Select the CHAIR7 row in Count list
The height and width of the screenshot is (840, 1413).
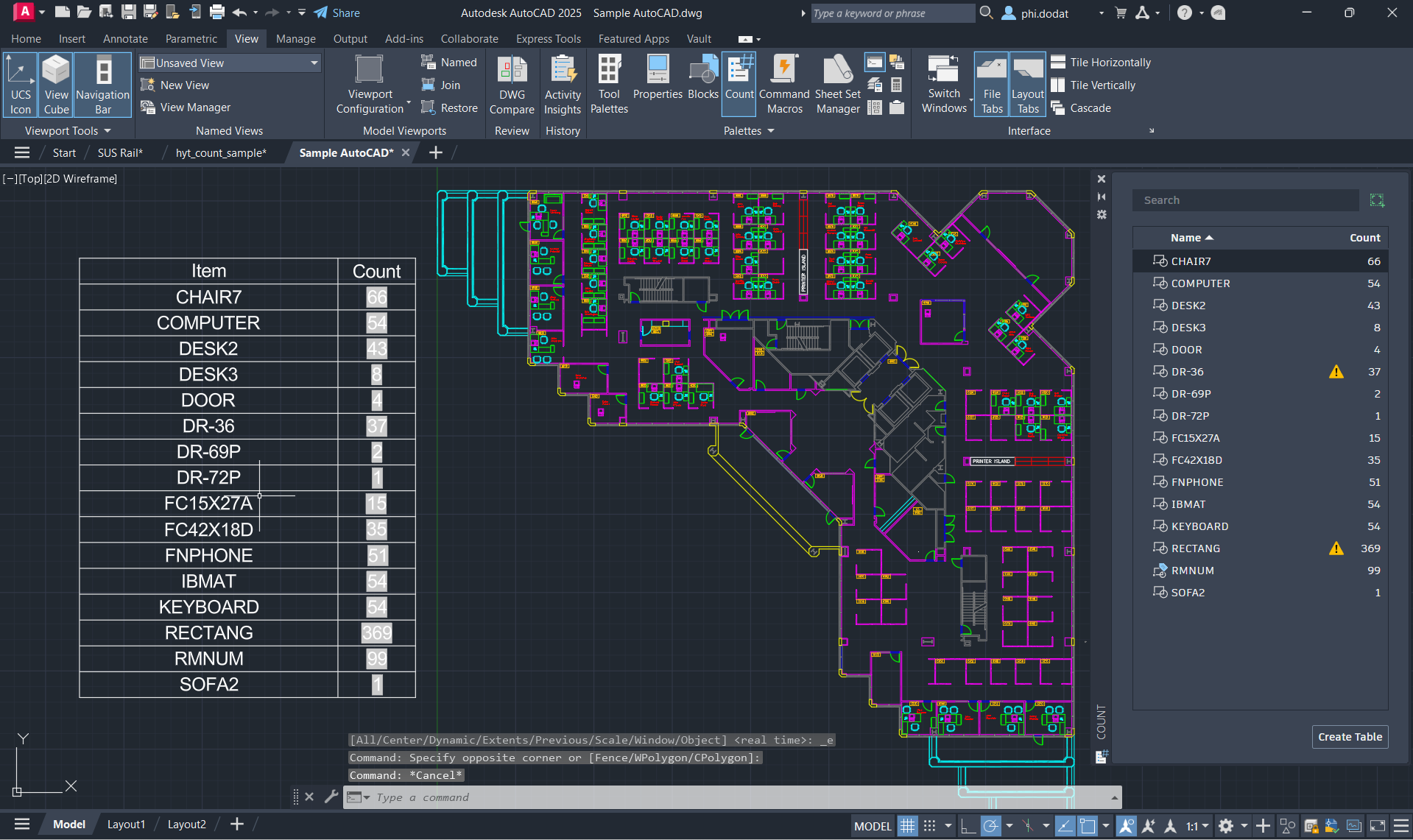1261,261
